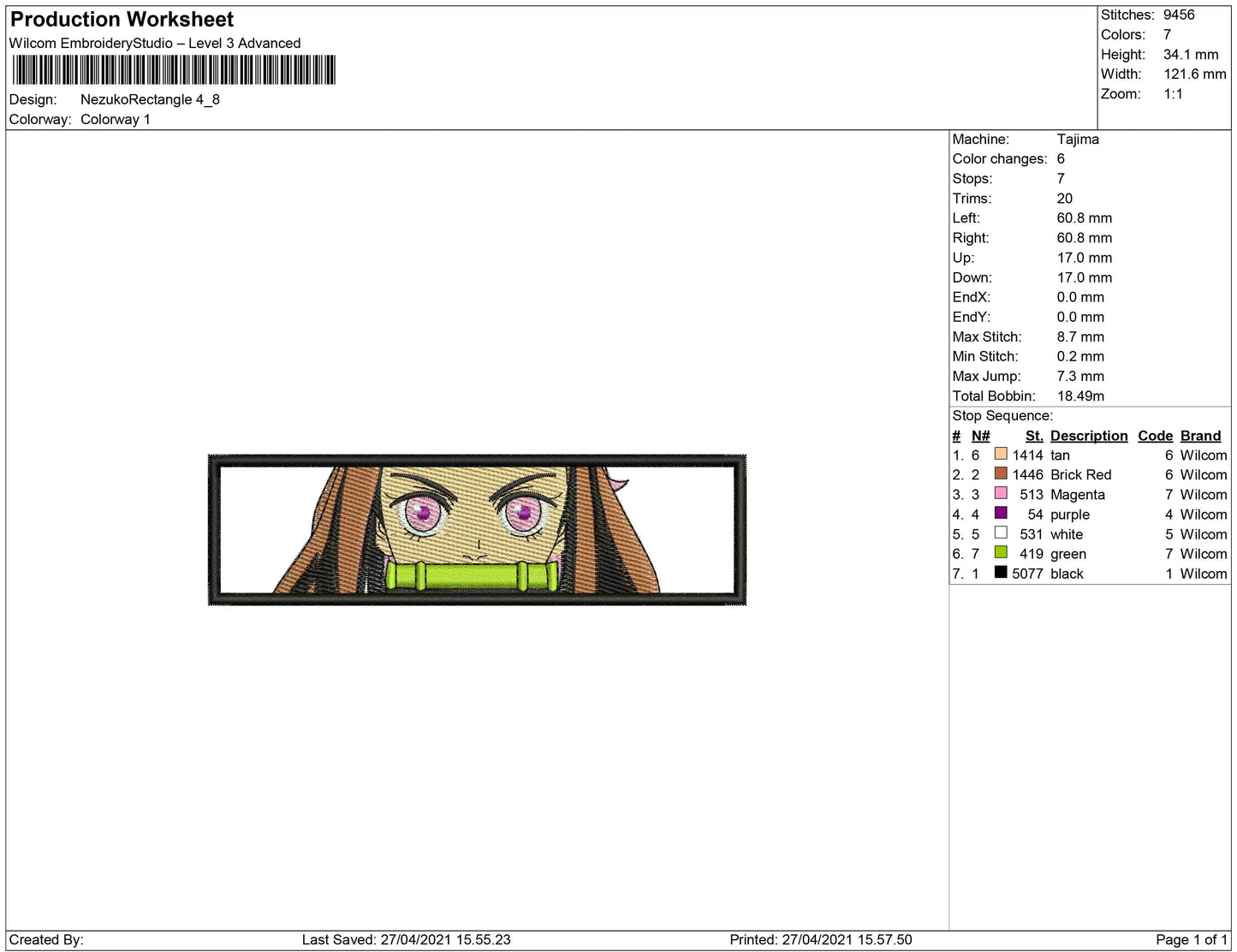This screenshot has width=1237, height=952.
Task: Click the "Printed: 27/04/2021 15.57.50" text
Action: coord(821,940)
